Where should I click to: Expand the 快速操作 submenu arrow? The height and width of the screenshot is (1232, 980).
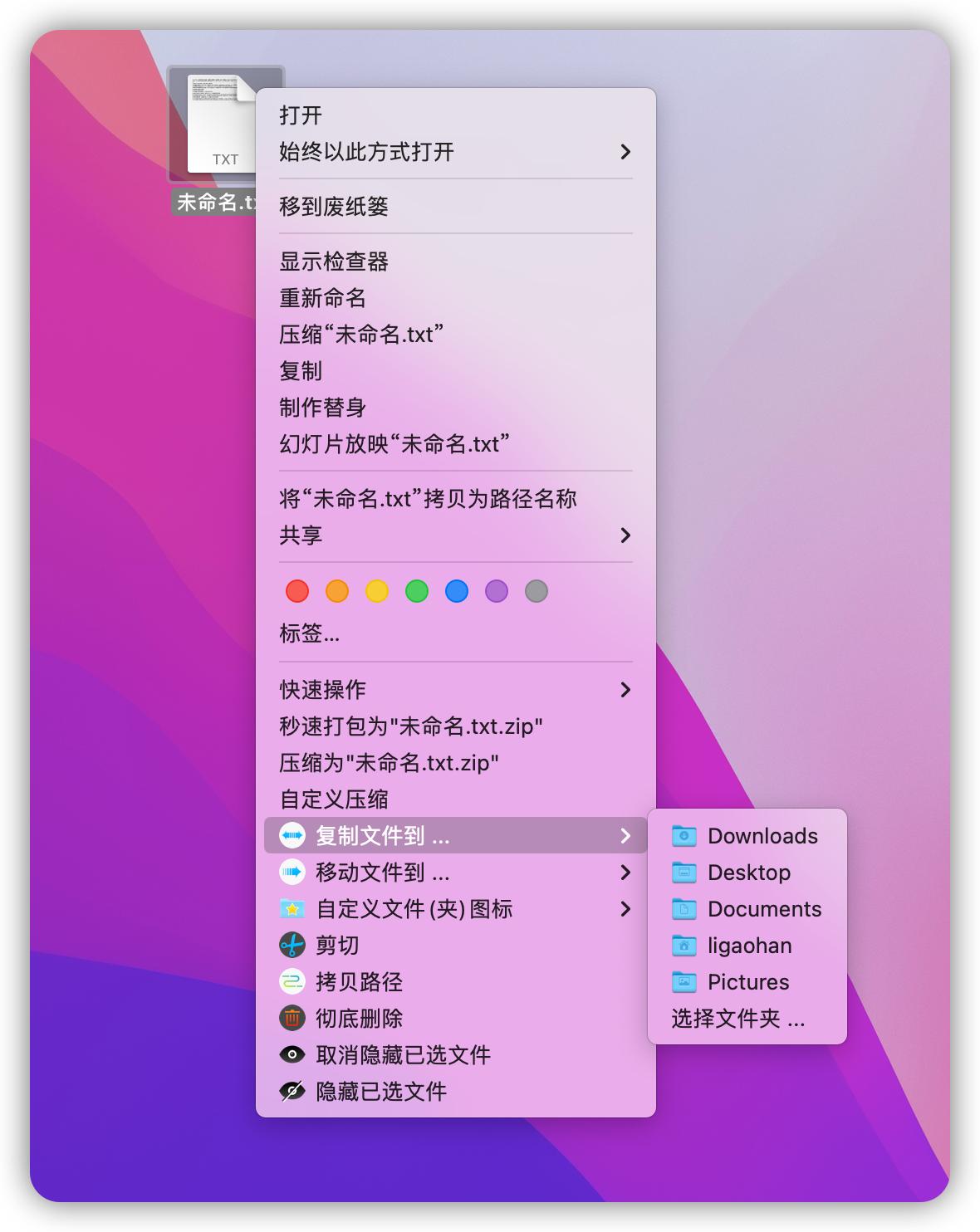click(x=627, y=689)
